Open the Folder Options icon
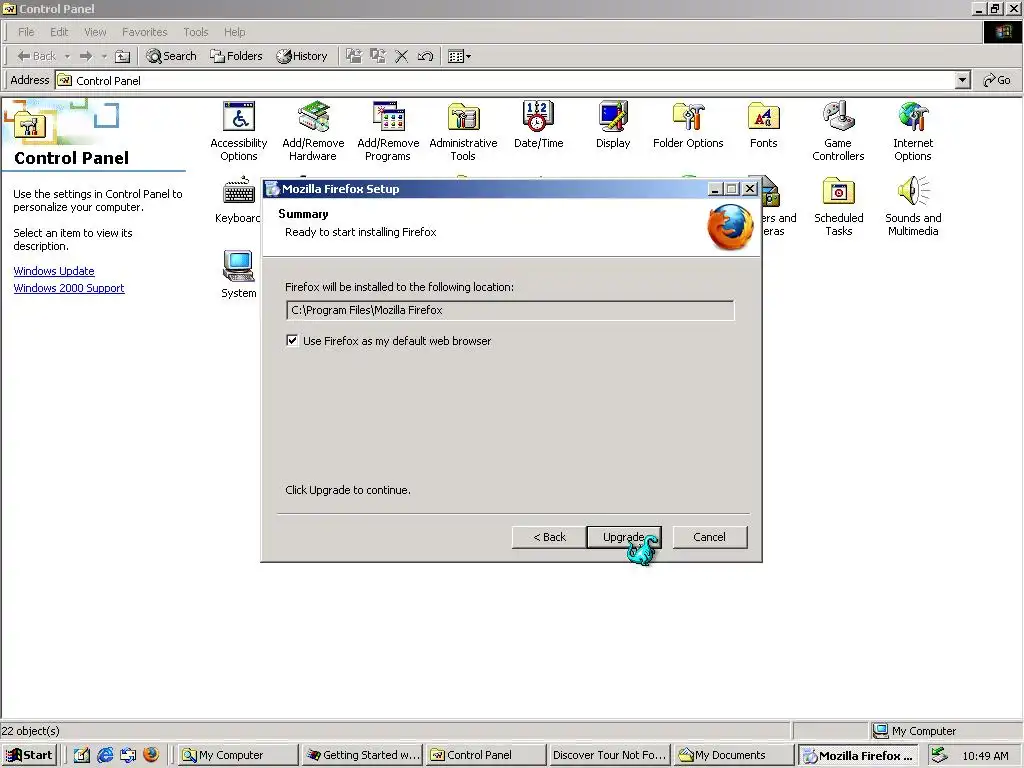The height and width of the screenshot is (768, 1024). (x=688, y=125)
